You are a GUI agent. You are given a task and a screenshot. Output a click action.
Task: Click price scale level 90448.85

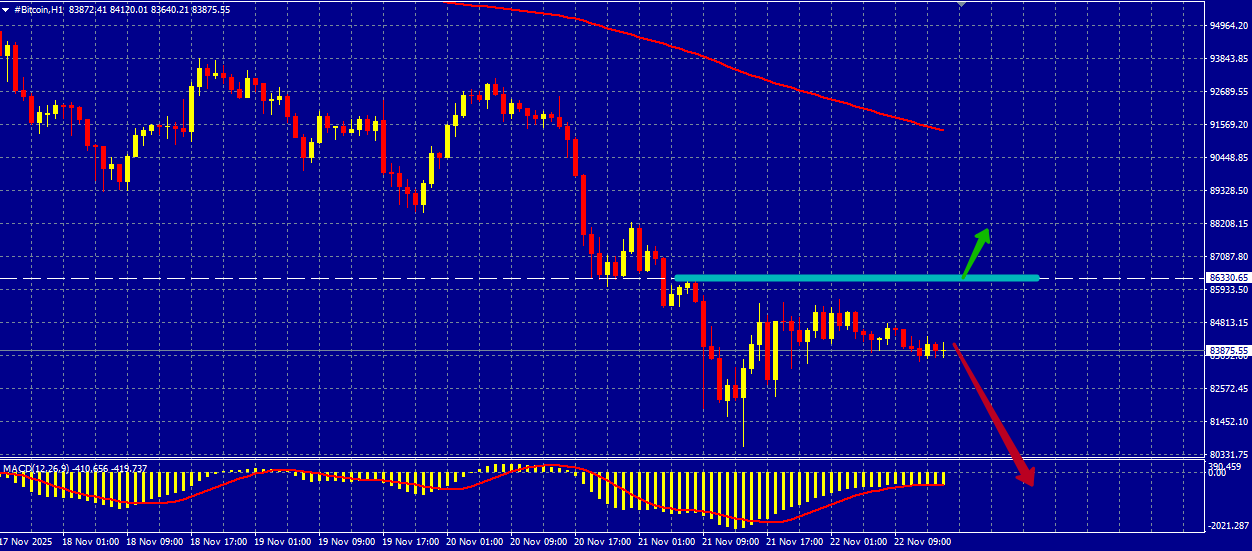click(1228, 158)
